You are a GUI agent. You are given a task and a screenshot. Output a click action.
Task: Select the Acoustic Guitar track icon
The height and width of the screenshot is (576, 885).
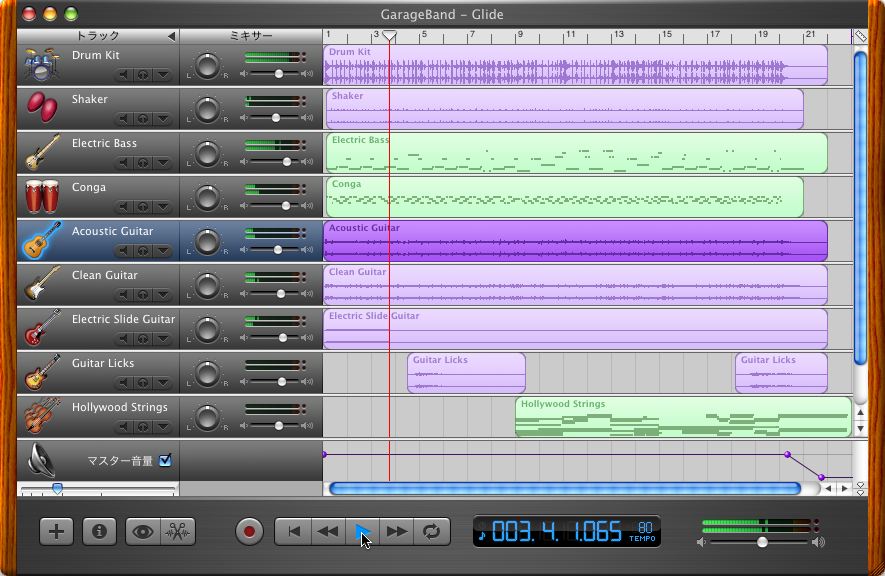(x=42, y=240)
